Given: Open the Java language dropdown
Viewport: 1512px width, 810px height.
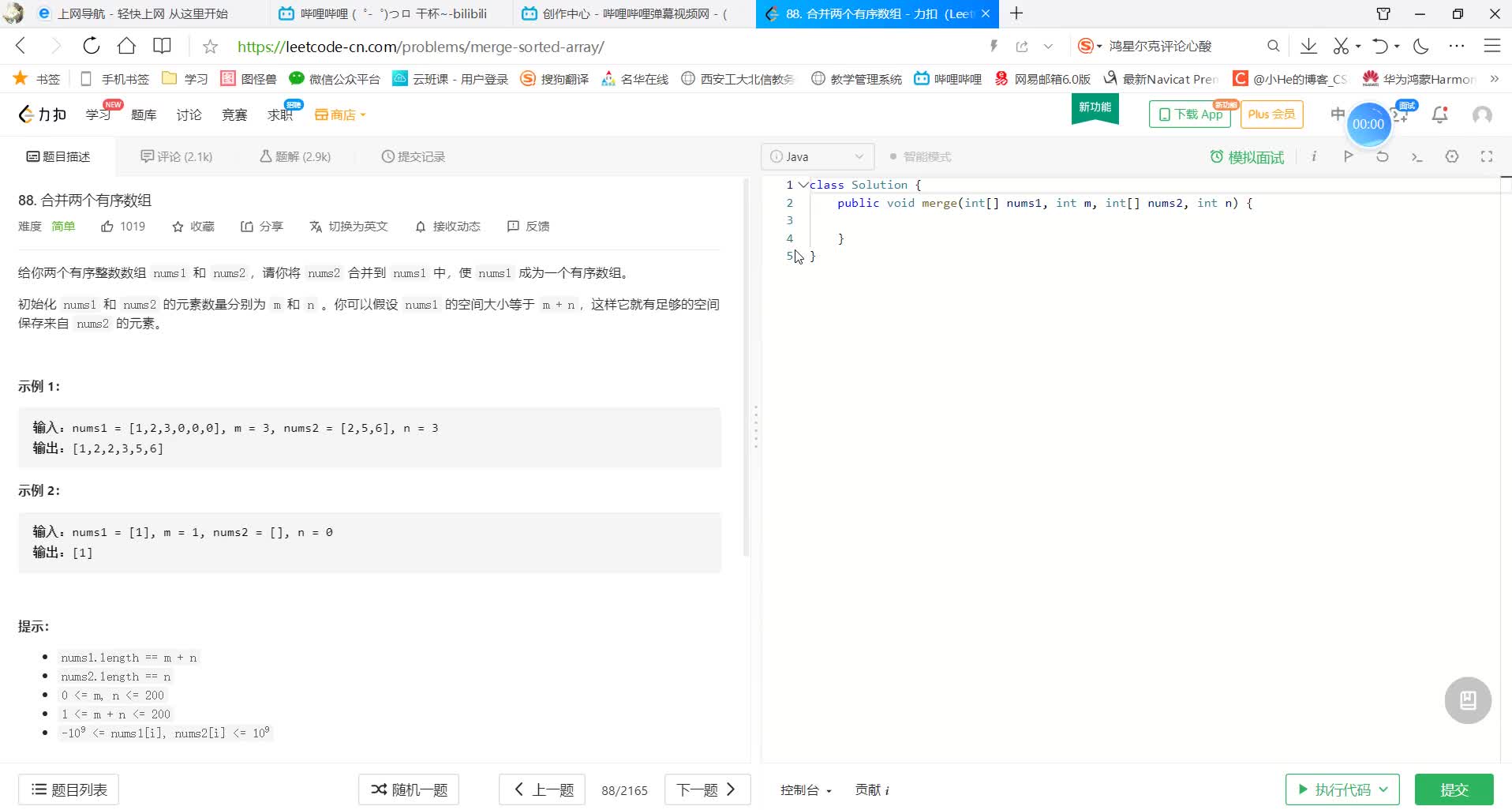Looking at the screenshot, I should click(818, 156).
